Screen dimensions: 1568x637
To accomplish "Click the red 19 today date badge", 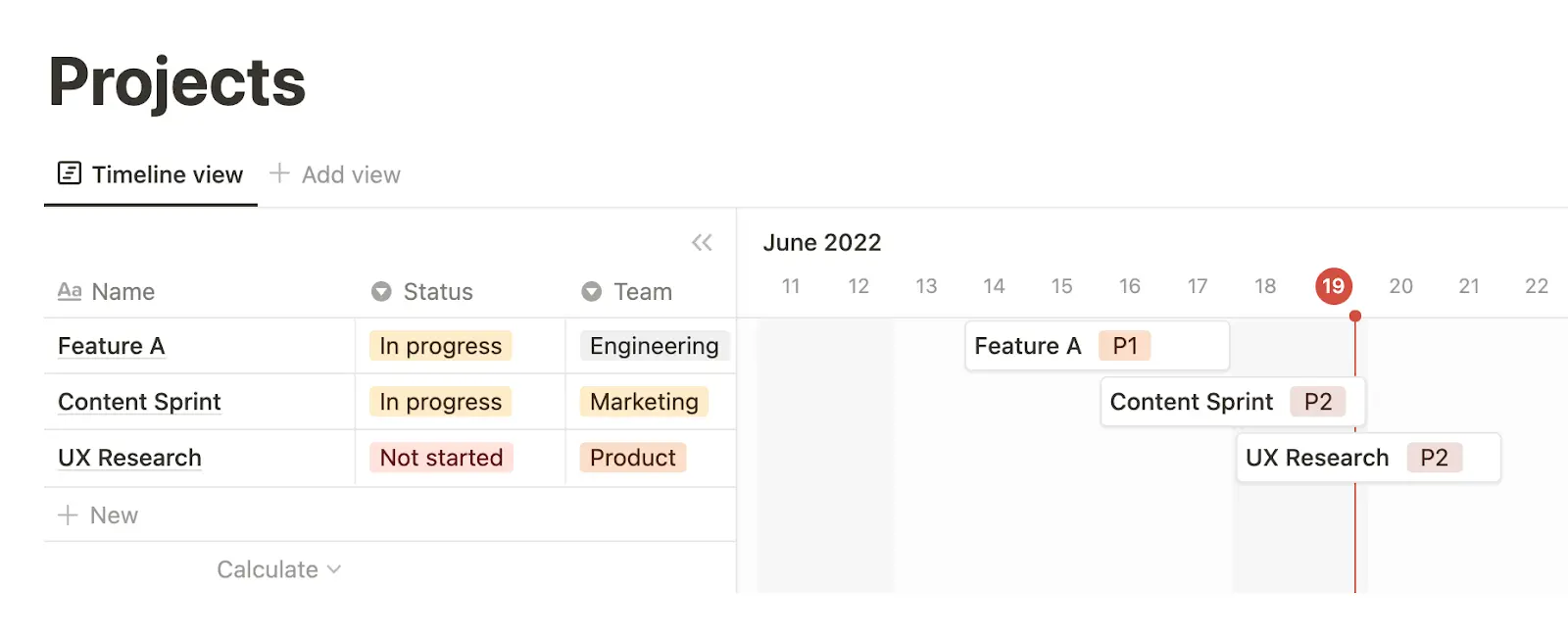I will [x=1333, y=286].
